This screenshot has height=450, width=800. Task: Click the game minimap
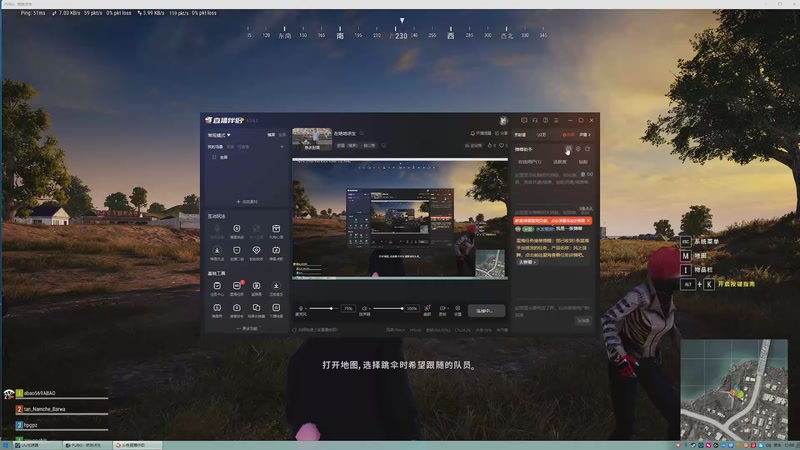click(x=734, y=389)
